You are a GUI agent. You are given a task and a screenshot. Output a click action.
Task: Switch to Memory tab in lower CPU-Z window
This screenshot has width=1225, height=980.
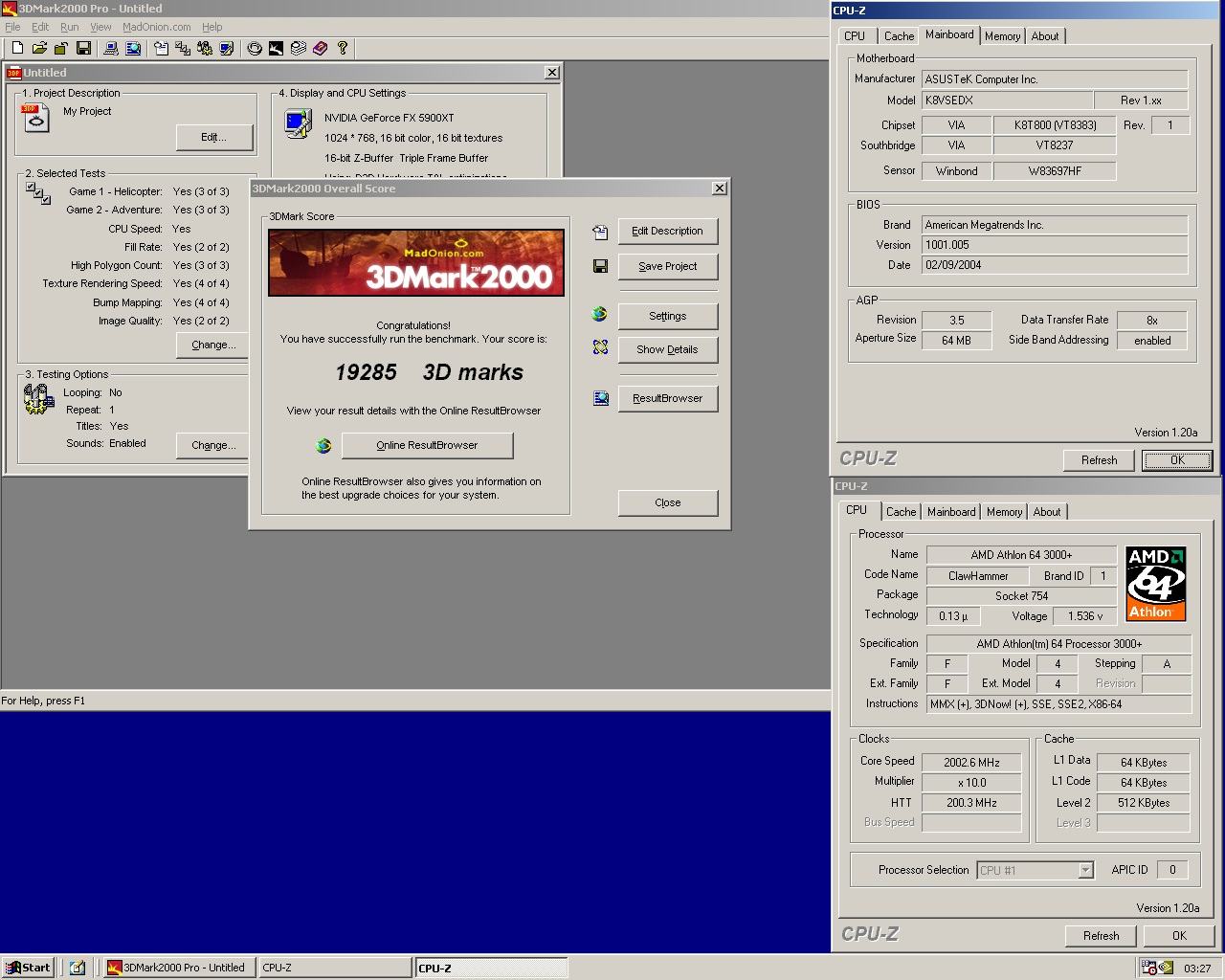coord(1004,512)
